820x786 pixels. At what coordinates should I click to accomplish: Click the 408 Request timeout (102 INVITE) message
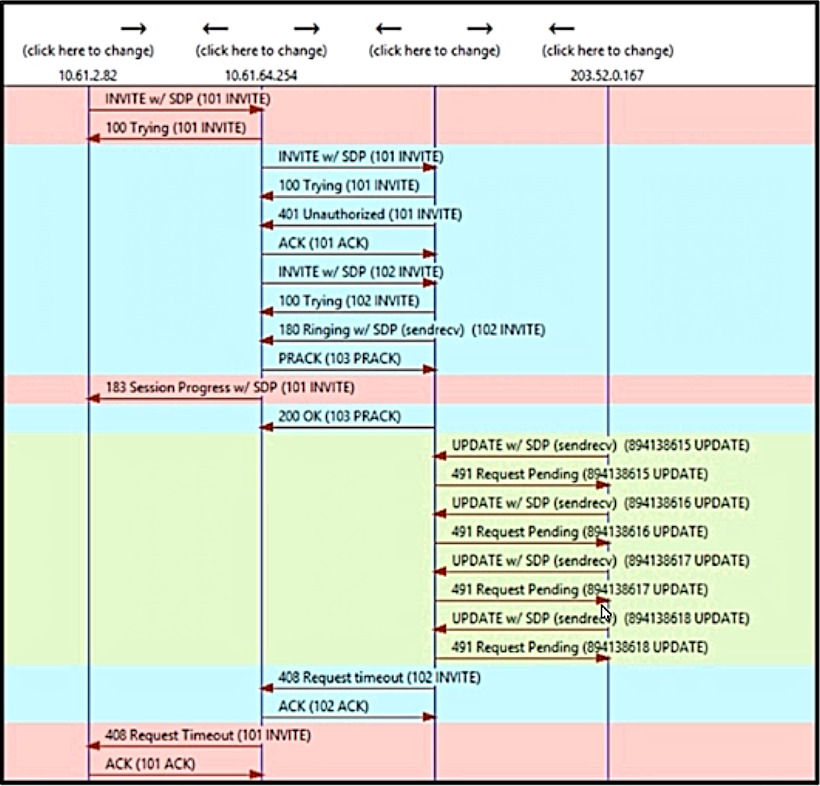[x=379, y=677]
